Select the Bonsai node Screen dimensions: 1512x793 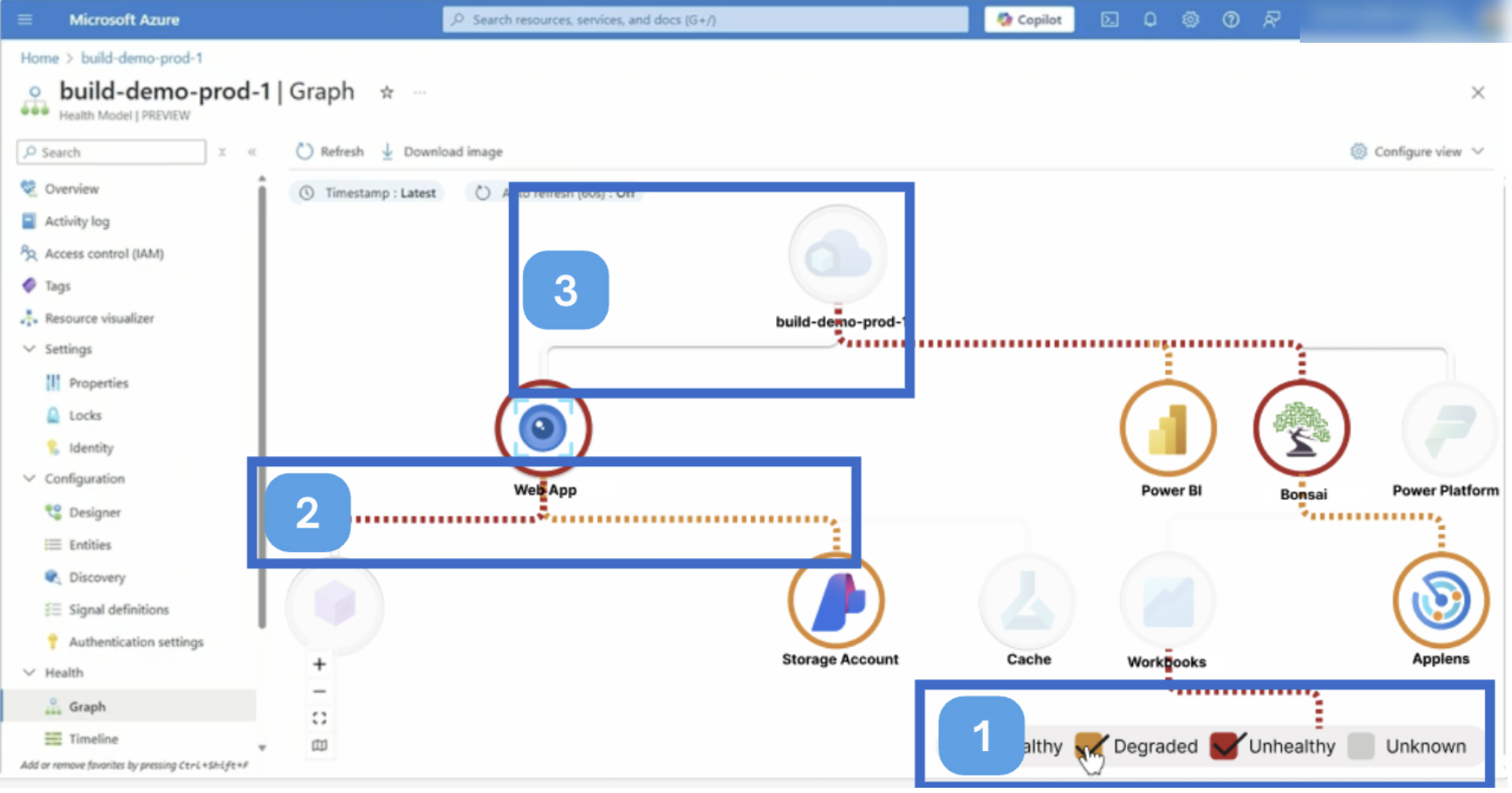tap(1302, 429)
